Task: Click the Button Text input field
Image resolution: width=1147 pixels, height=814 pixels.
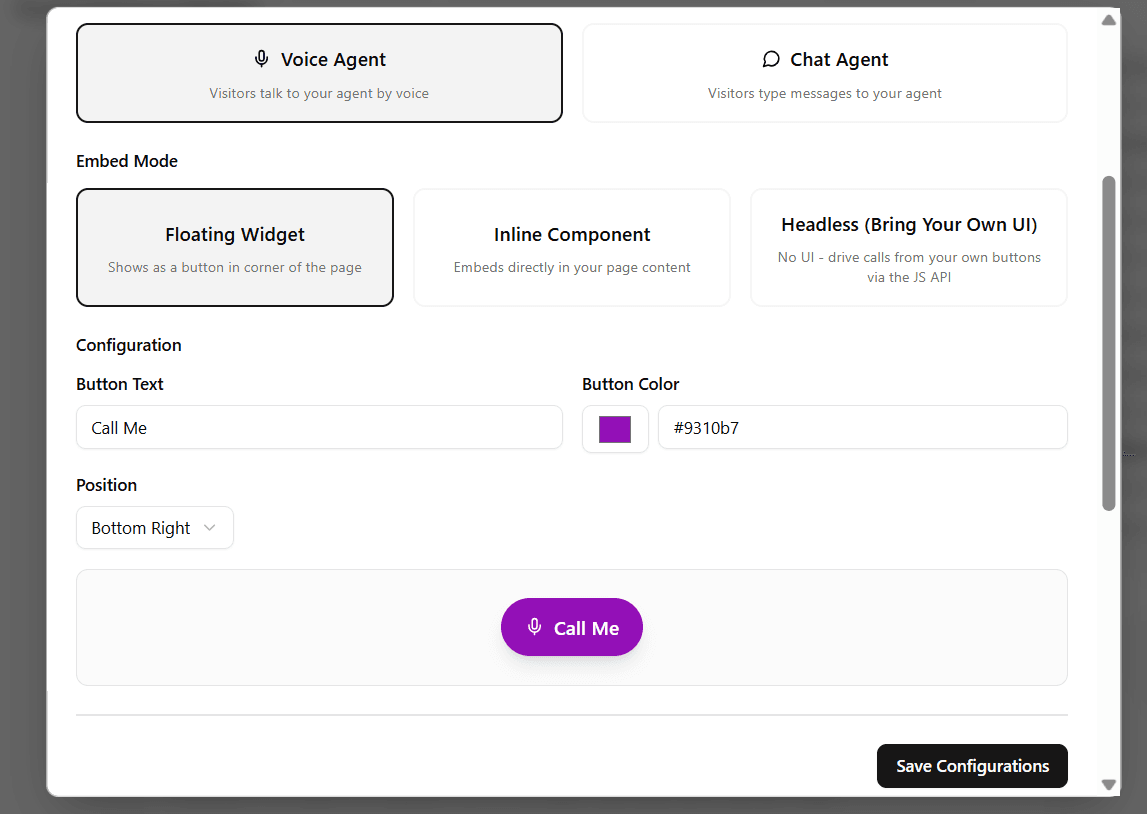Action: coord(319,427)
